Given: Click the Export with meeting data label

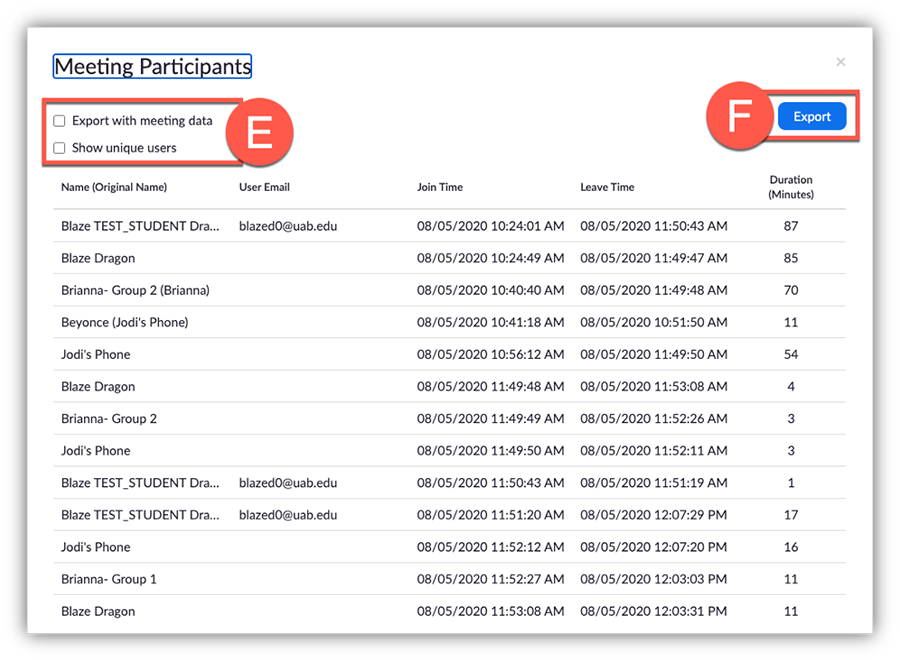Looking at the screenshot, I should coord(142,121).
